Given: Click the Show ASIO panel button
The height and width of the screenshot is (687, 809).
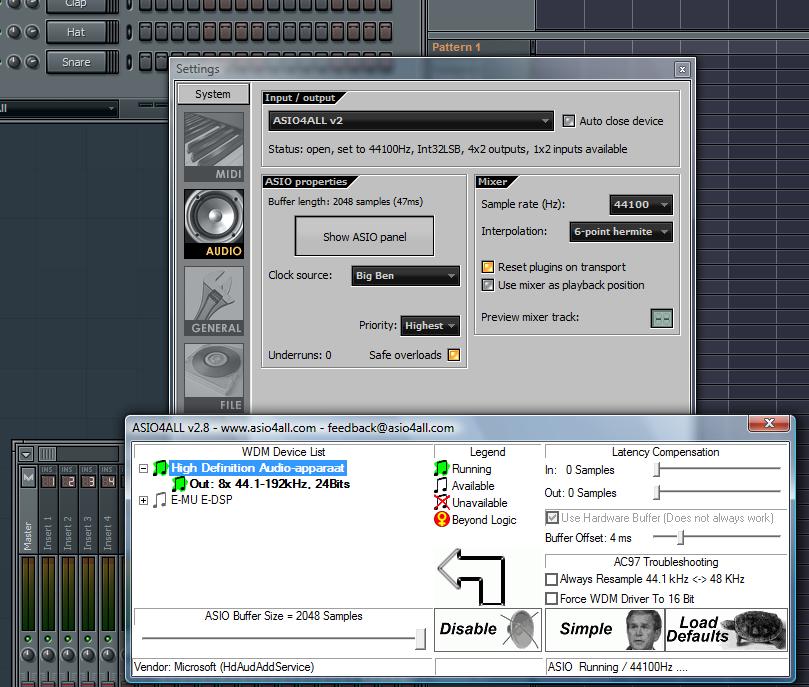Looking at the screenshot, I should click(364, 236).
